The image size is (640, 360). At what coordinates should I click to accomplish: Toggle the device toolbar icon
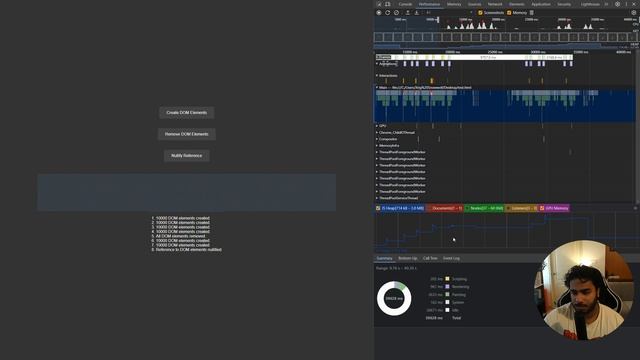388,4
